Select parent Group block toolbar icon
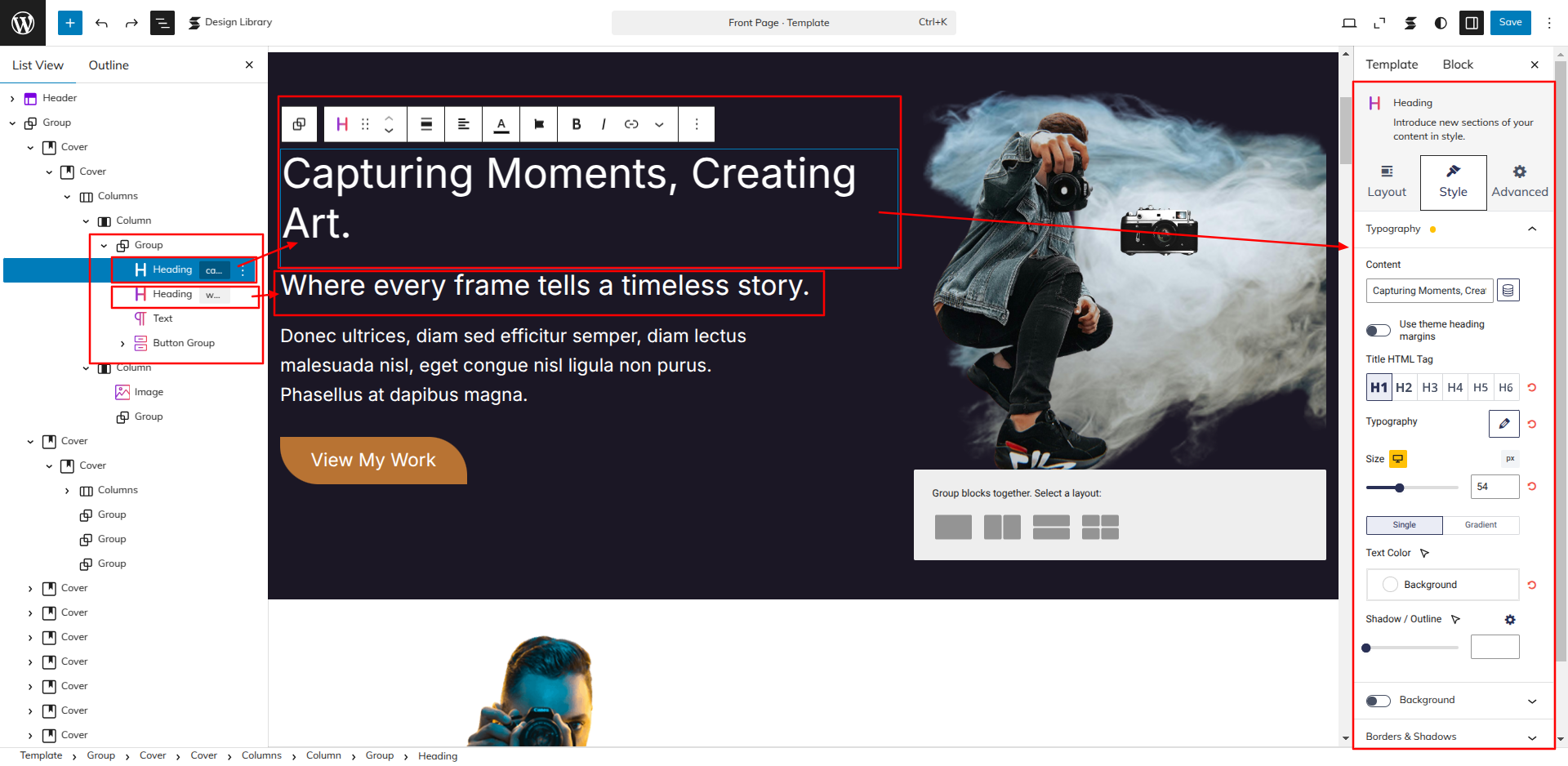Image resolution: width=1568 pixels, height=766 pixels. coord(300,124)
